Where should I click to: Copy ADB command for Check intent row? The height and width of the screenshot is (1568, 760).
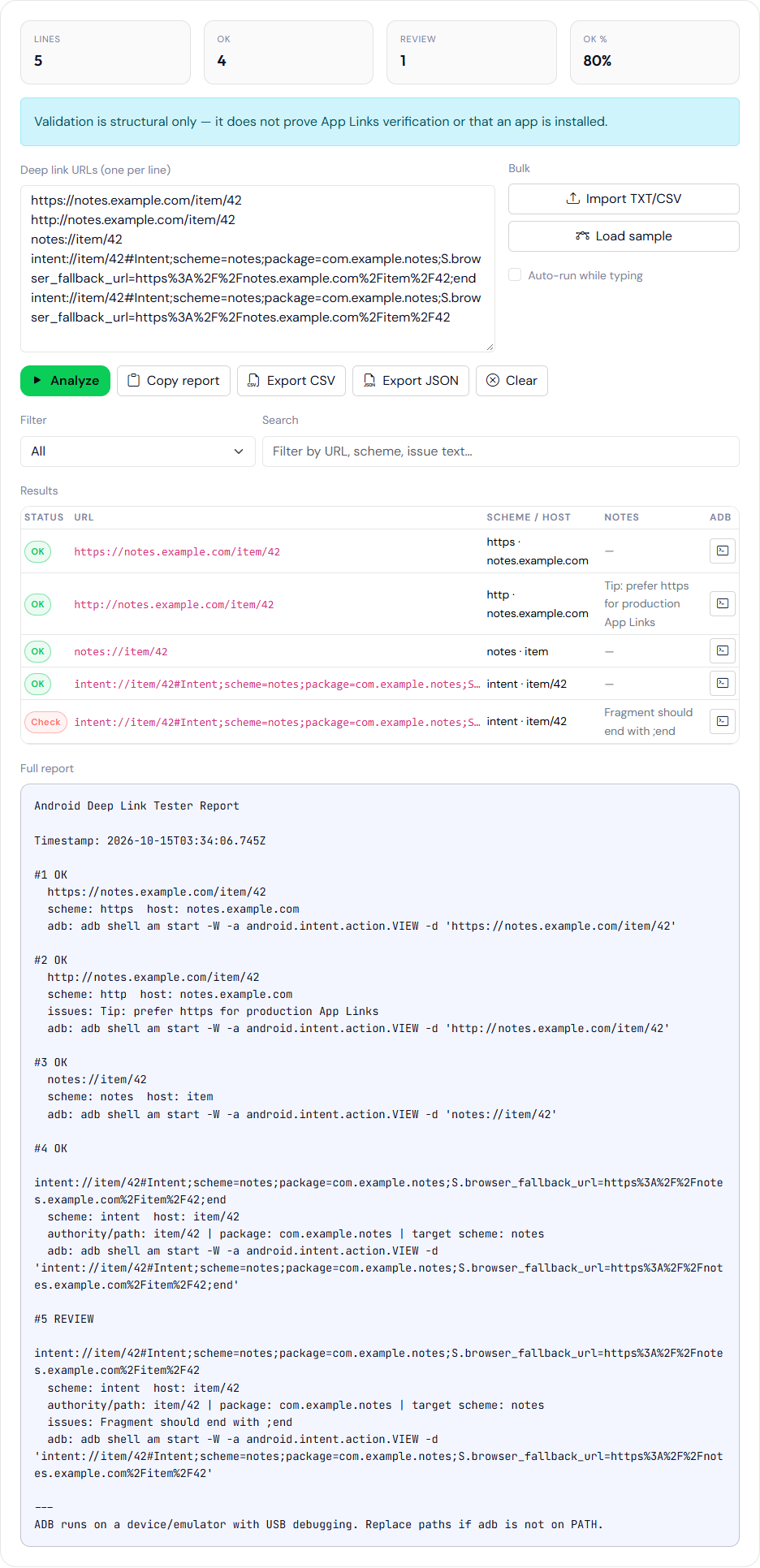(x=722, y=721)
